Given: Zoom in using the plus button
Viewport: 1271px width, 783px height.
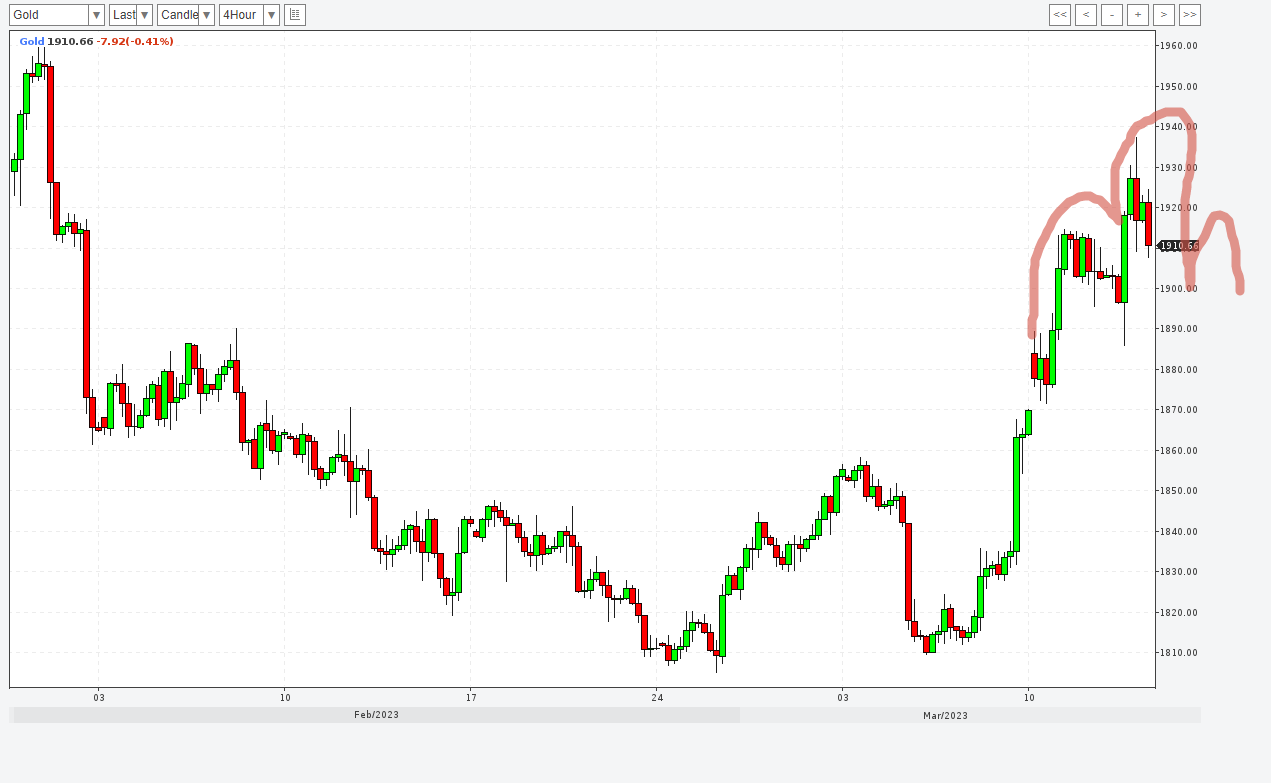Looking at the screenshot, I should [x=1138, y=15].
